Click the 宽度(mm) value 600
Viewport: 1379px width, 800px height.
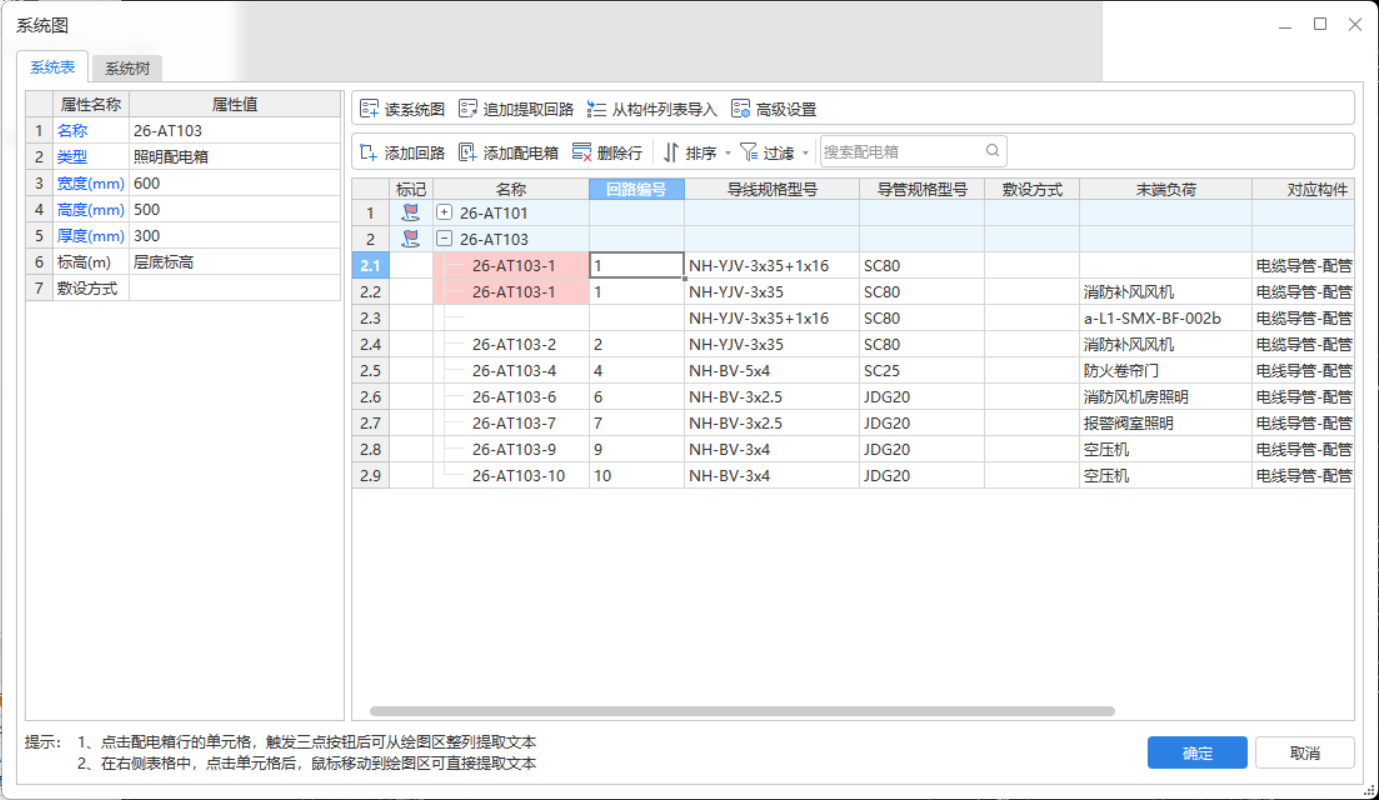(x=235, y=183)
